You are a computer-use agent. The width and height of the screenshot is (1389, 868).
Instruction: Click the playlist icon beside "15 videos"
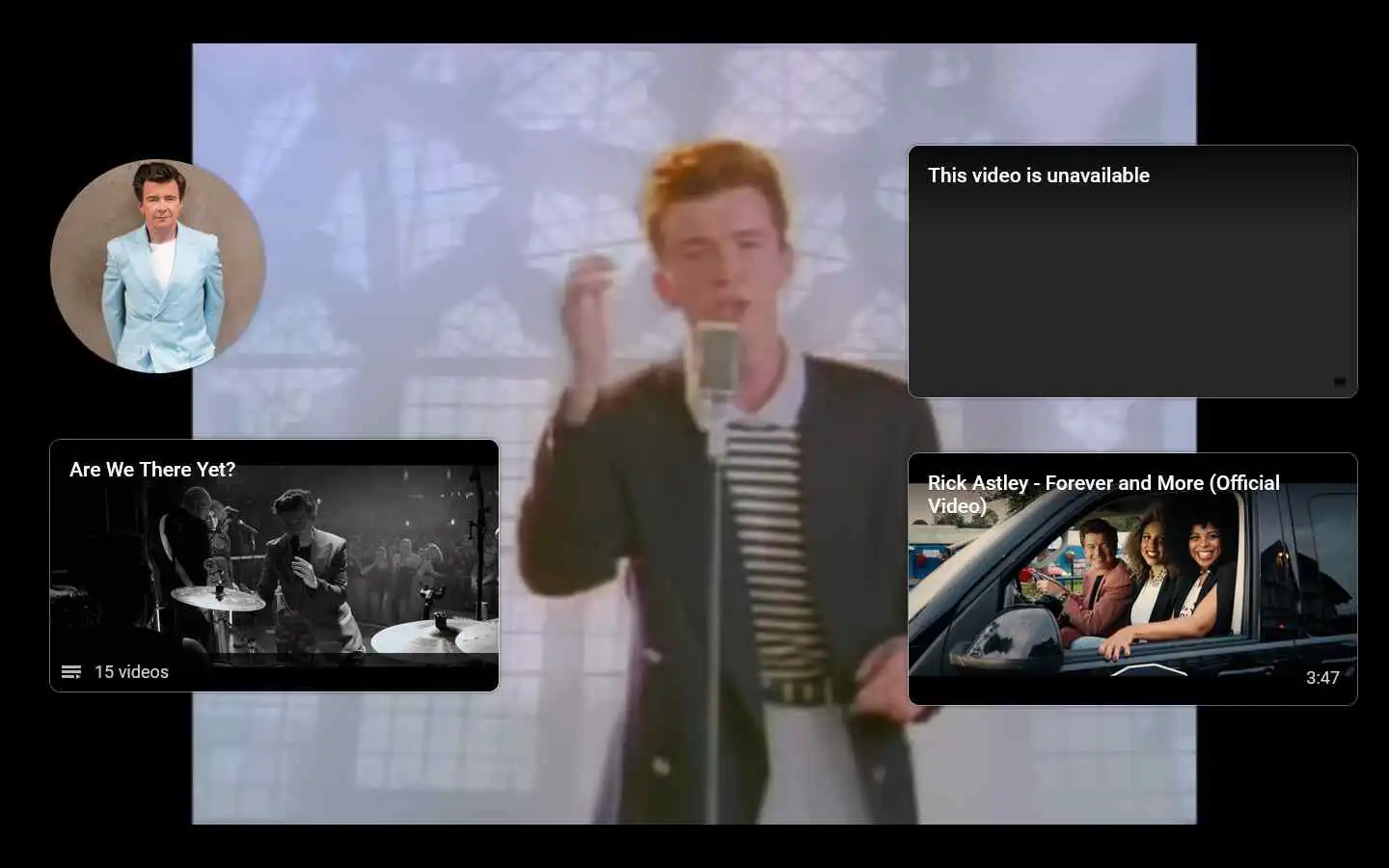(71, 672)
